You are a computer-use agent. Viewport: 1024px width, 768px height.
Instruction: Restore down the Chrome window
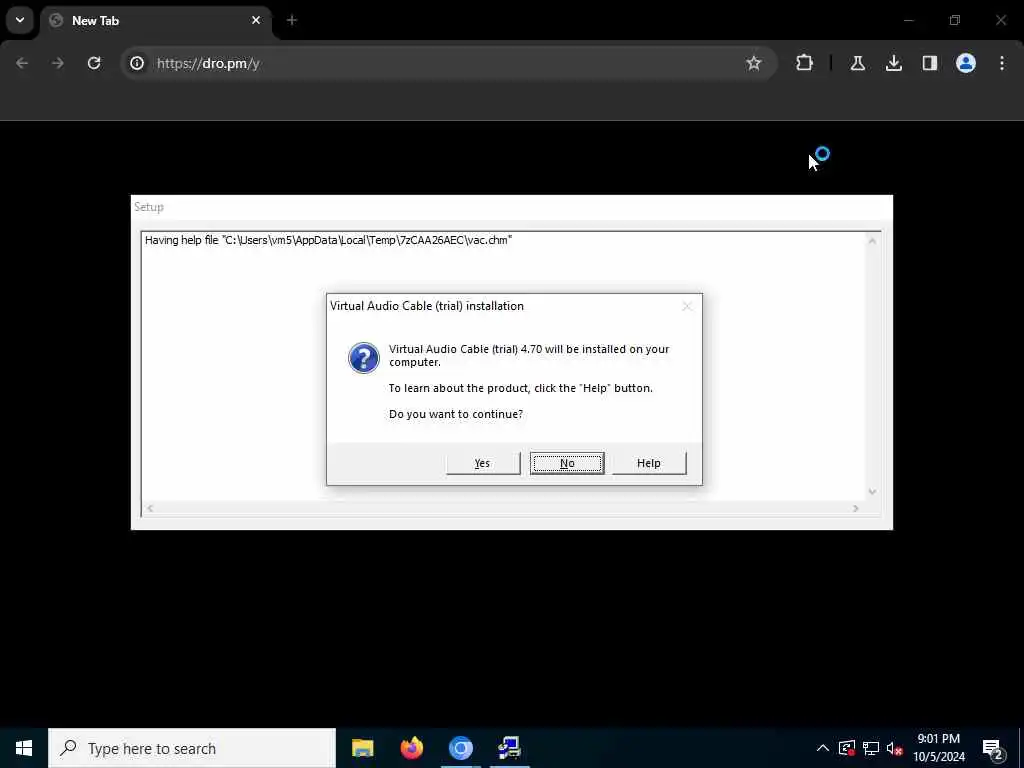pos(955,20)
